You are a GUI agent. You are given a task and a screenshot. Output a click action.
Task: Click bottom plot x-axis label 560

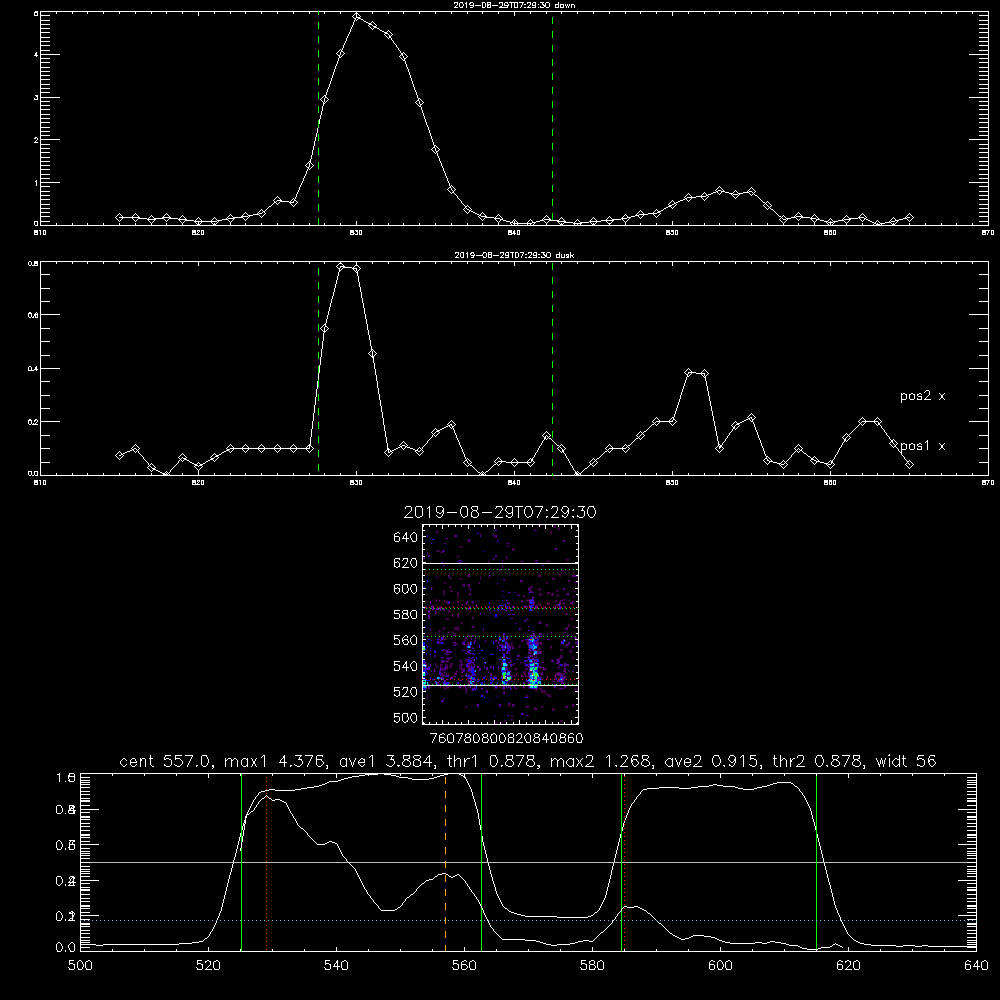coord(464,966)
